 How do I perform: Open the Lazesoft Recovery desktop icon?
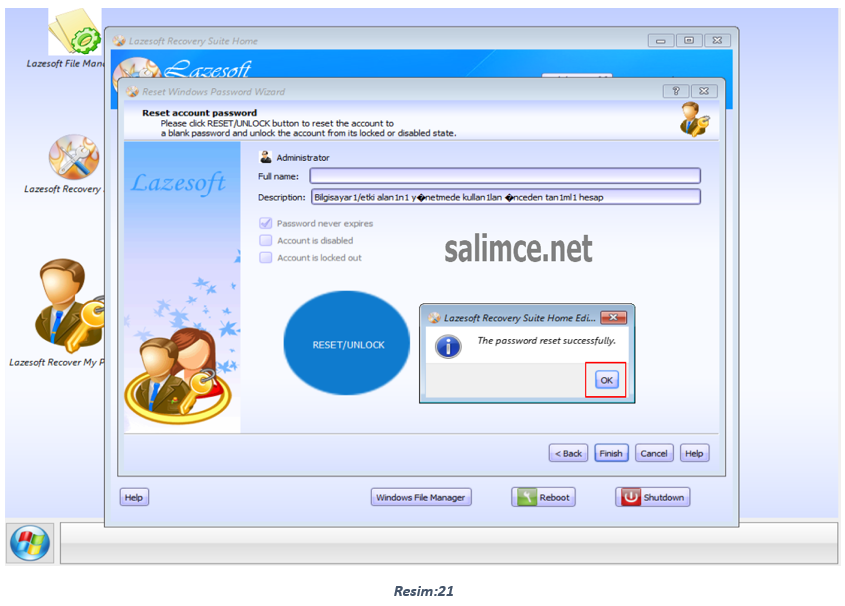[74, 158]
